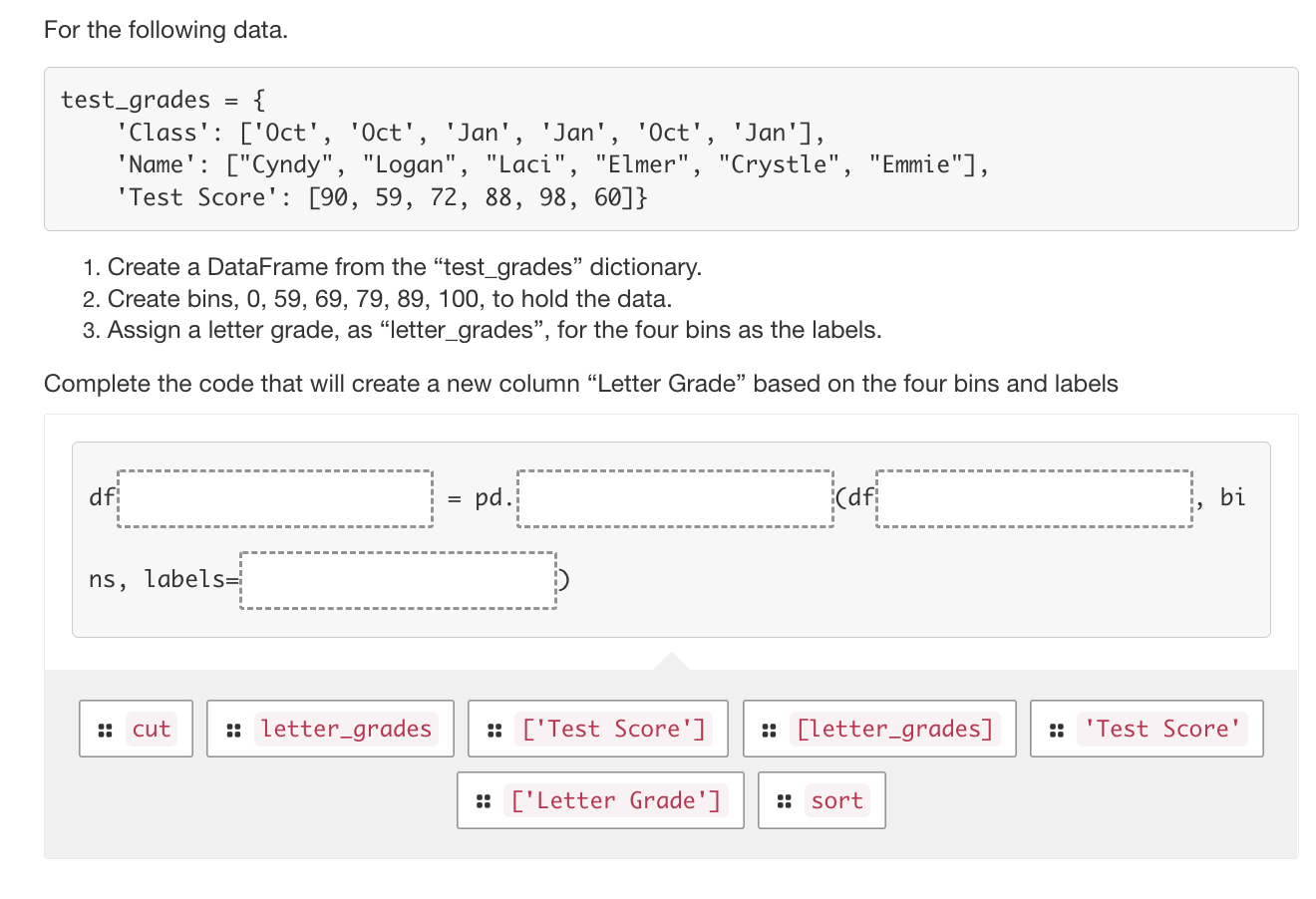The width and height of the screenshot is (1316, 899).
Task: Click the "Create a DataFrame" instruction line
Action: [405, 267]
